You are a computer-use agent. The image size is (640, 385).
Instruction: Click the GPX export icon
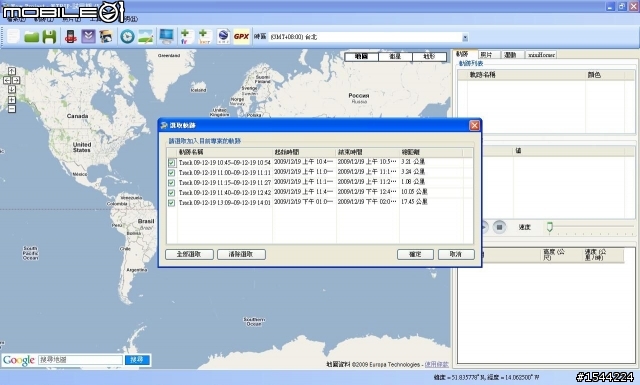[x=241, y=37]
